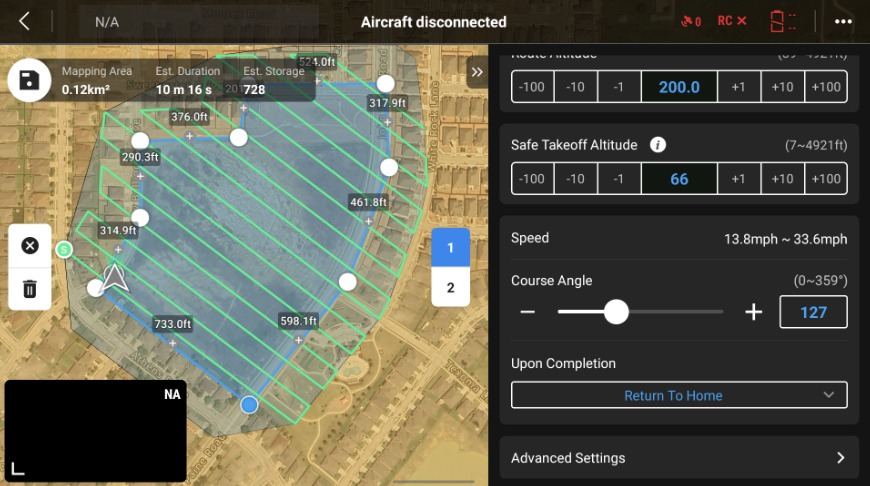Select the green S start point marker
This screenshot has width=870, height=486.
(64, 250)
